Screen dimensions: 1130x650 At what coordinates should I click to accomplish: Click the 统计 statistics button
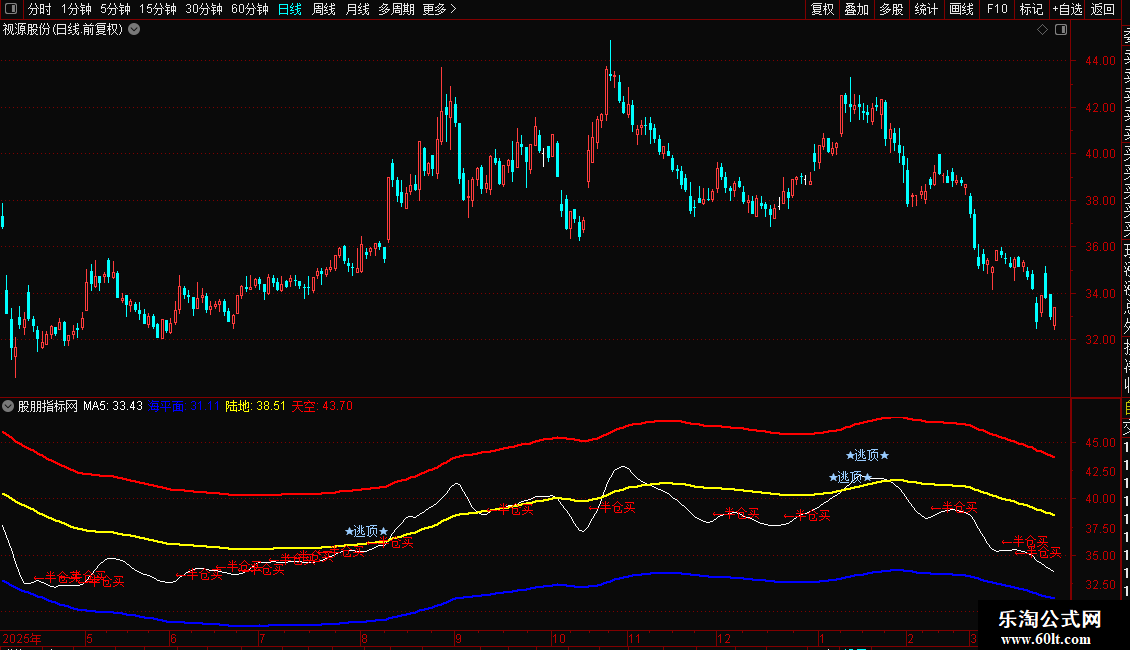[926, 9]
